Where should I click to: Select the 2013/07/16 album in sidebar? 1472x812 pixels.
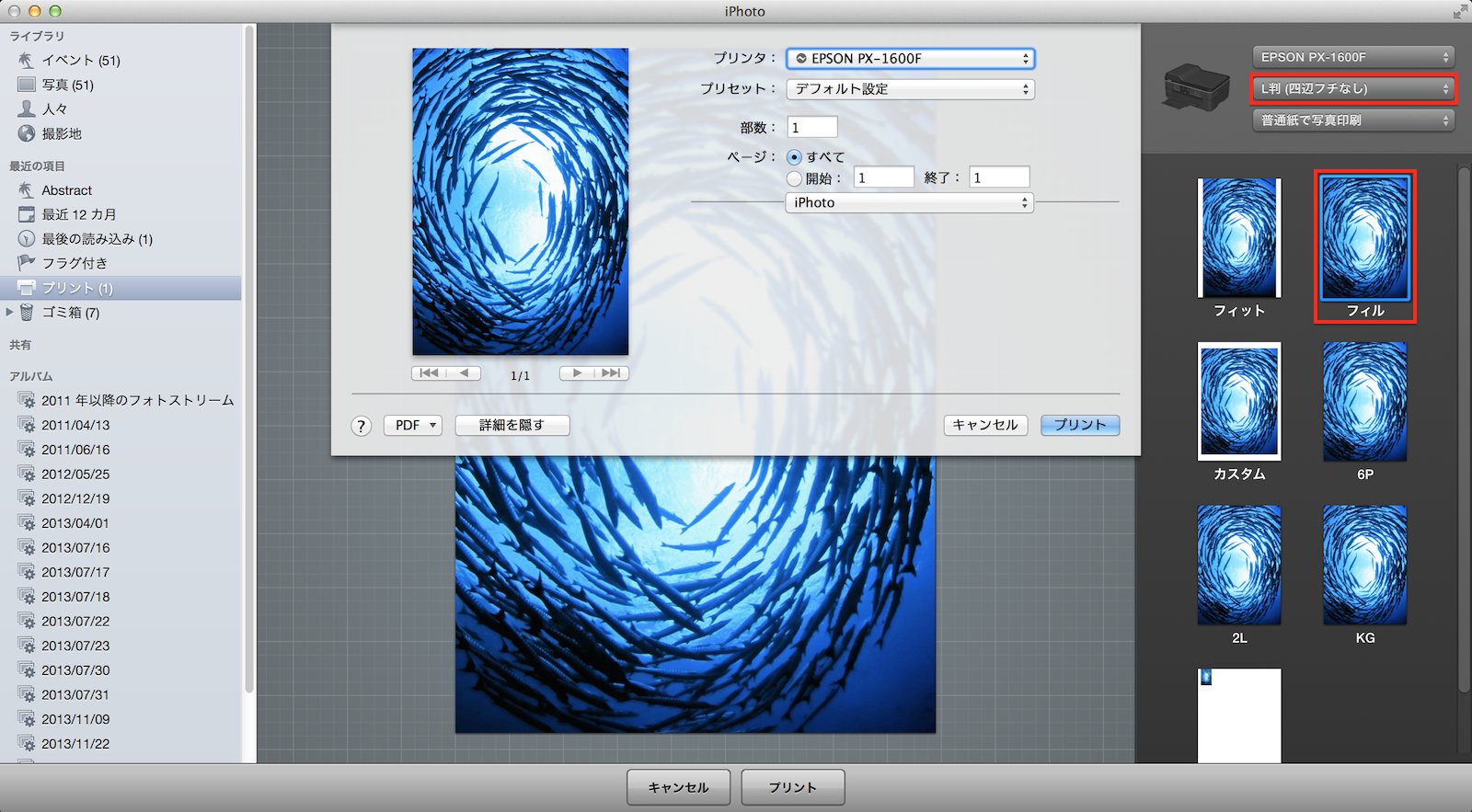click(75, 547)
